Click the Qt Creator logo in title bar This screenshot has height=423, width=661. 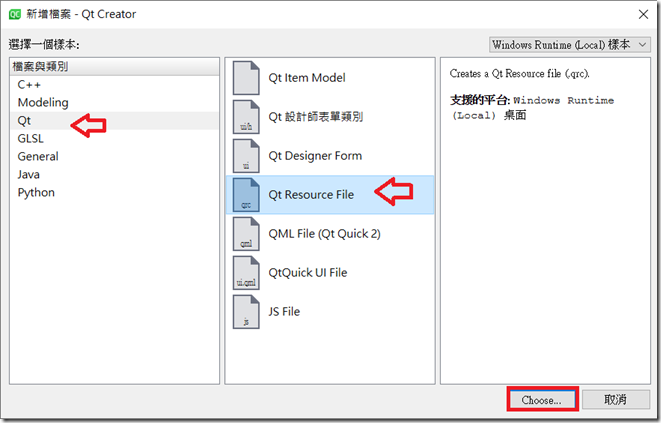point(15,14)
